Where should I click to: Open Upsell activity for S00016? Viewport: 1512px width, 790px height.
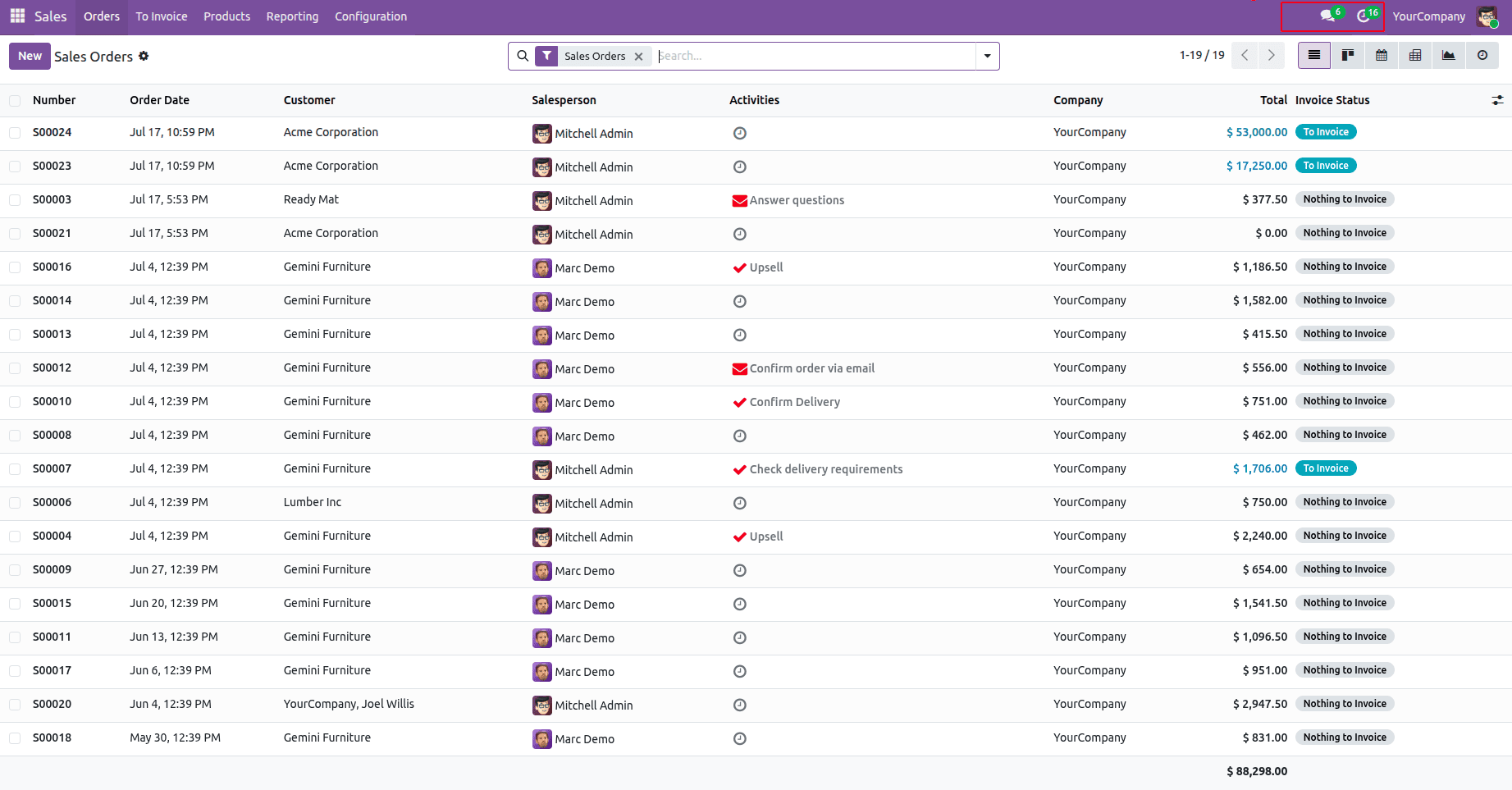point(758,267)
